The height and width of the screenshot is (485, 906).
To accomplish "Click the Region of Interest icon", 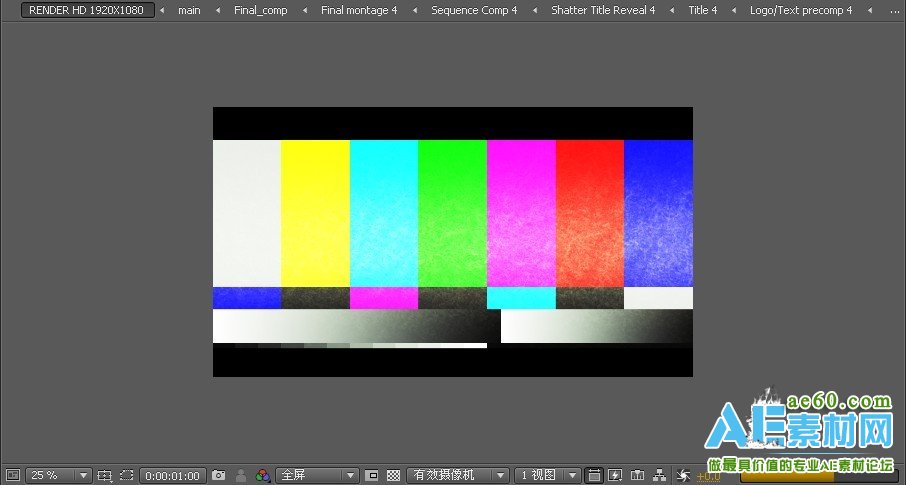I will 371,475.
